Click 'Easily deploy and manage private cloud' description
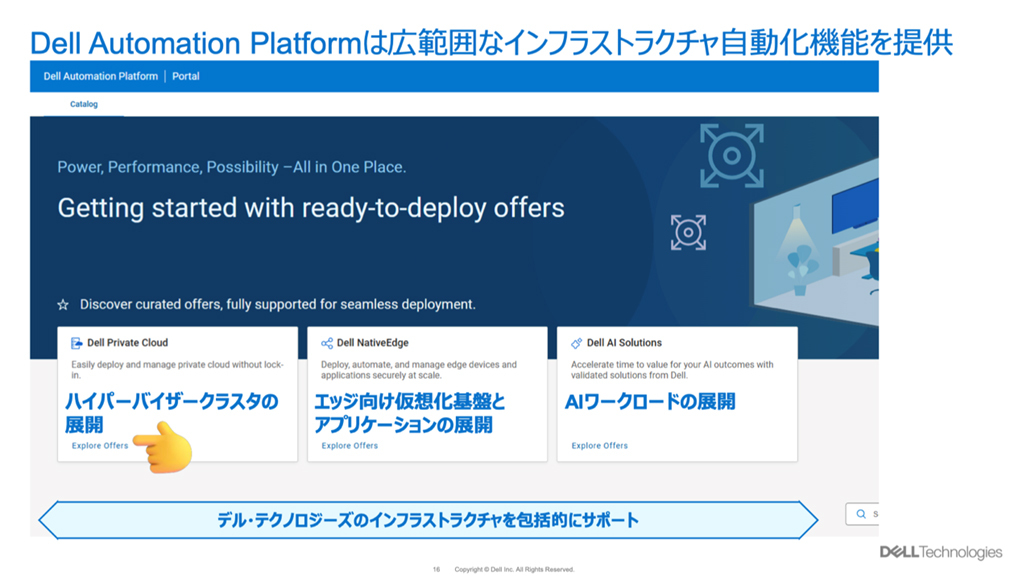Viewport: 1031px width, 578px height. (178, 370)
